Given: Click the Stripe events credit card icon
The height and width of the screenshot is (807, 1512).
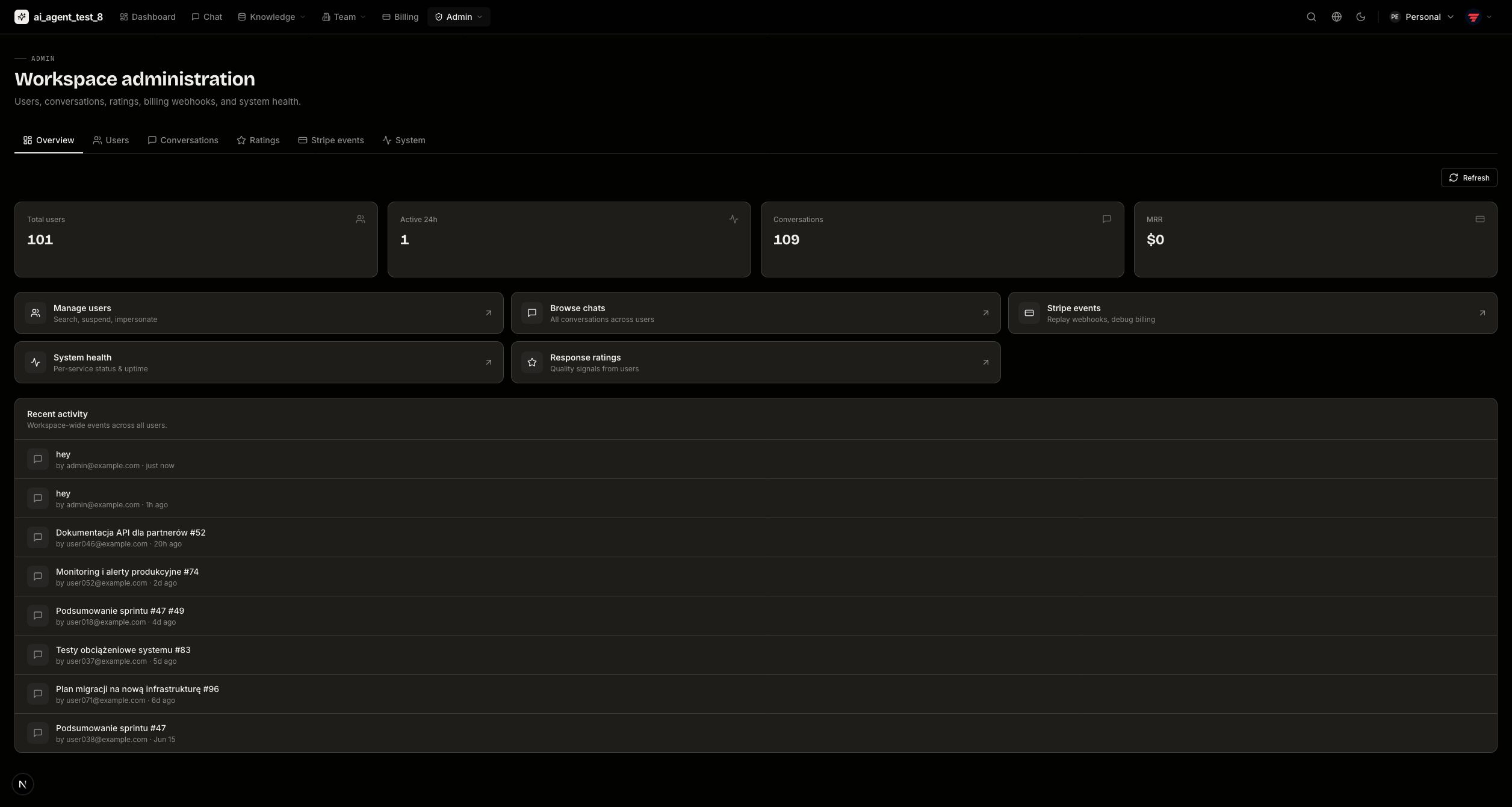Looking at the screenshot, I should (x=1029, y=313).
